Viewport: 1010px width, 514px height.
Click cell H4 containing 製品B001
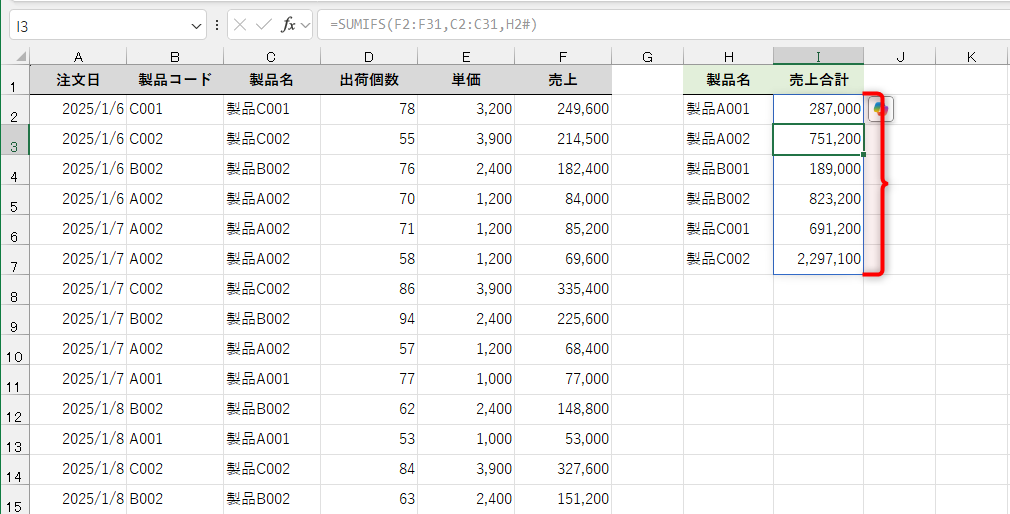pyautogui.click(x=729, y=169)
